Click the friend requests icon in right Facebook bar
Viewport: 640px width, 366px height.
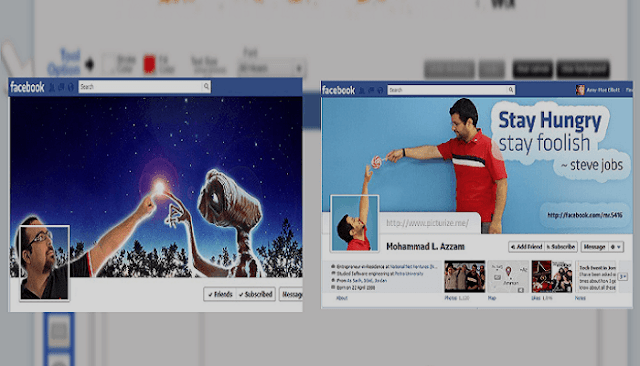[x=362, y=90]
